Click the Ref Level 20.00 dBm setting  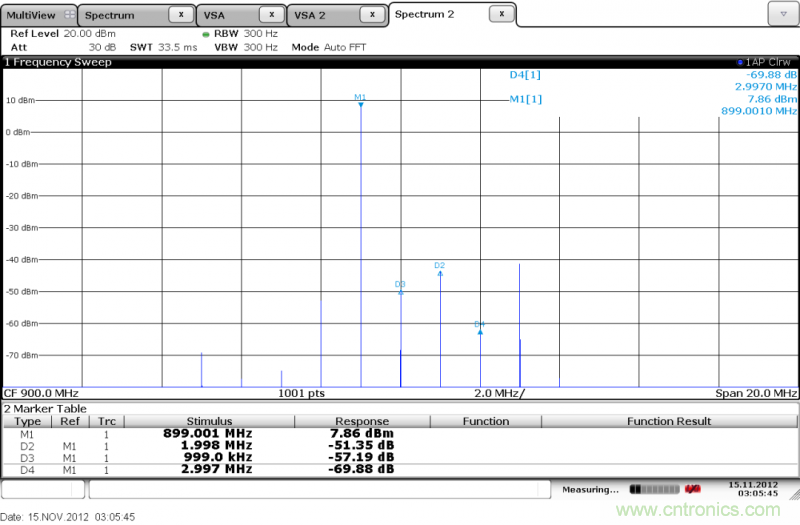[50, 33]
